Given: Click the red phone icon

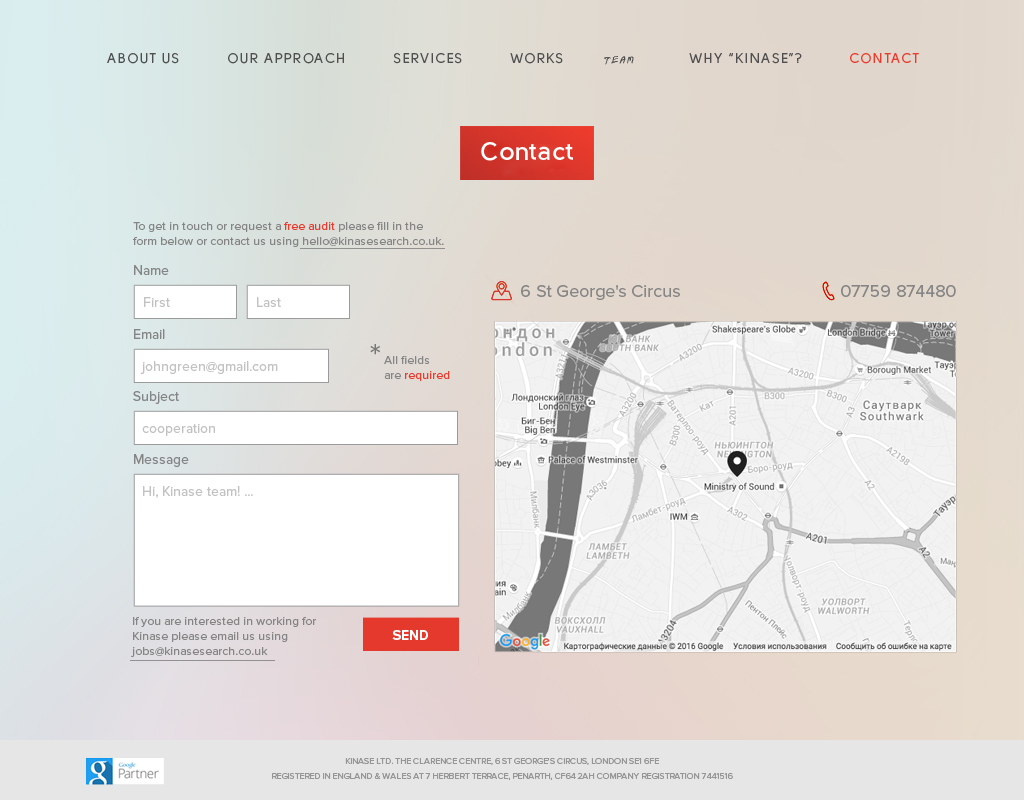Looking at the screenshot, I should click(827, 291).
